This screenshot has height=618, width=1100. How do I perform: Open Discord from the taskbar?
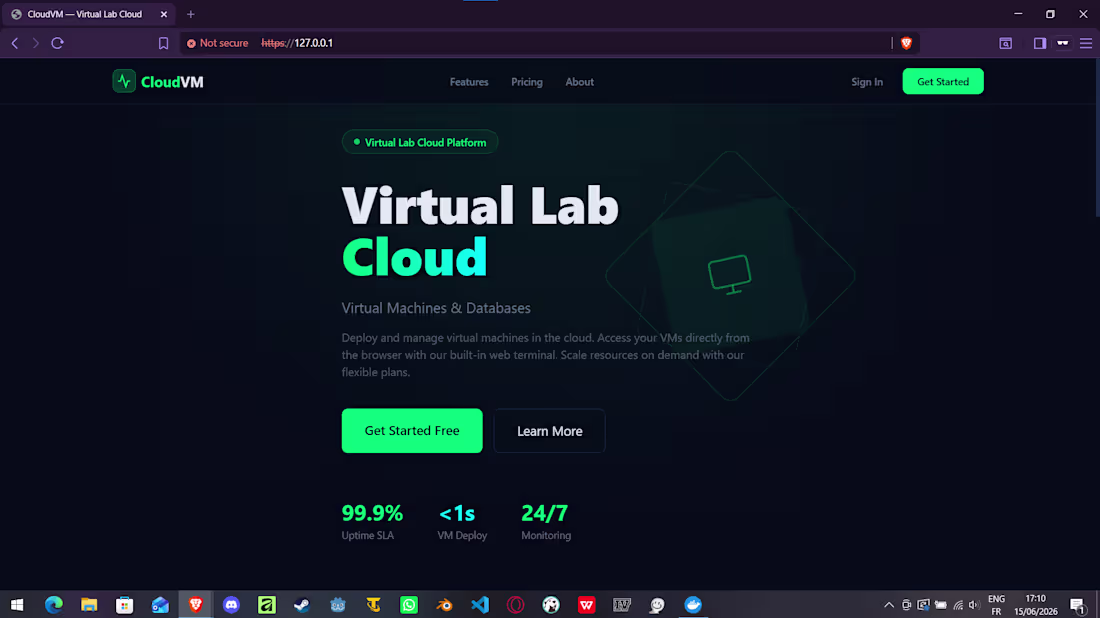pos(232,605)
